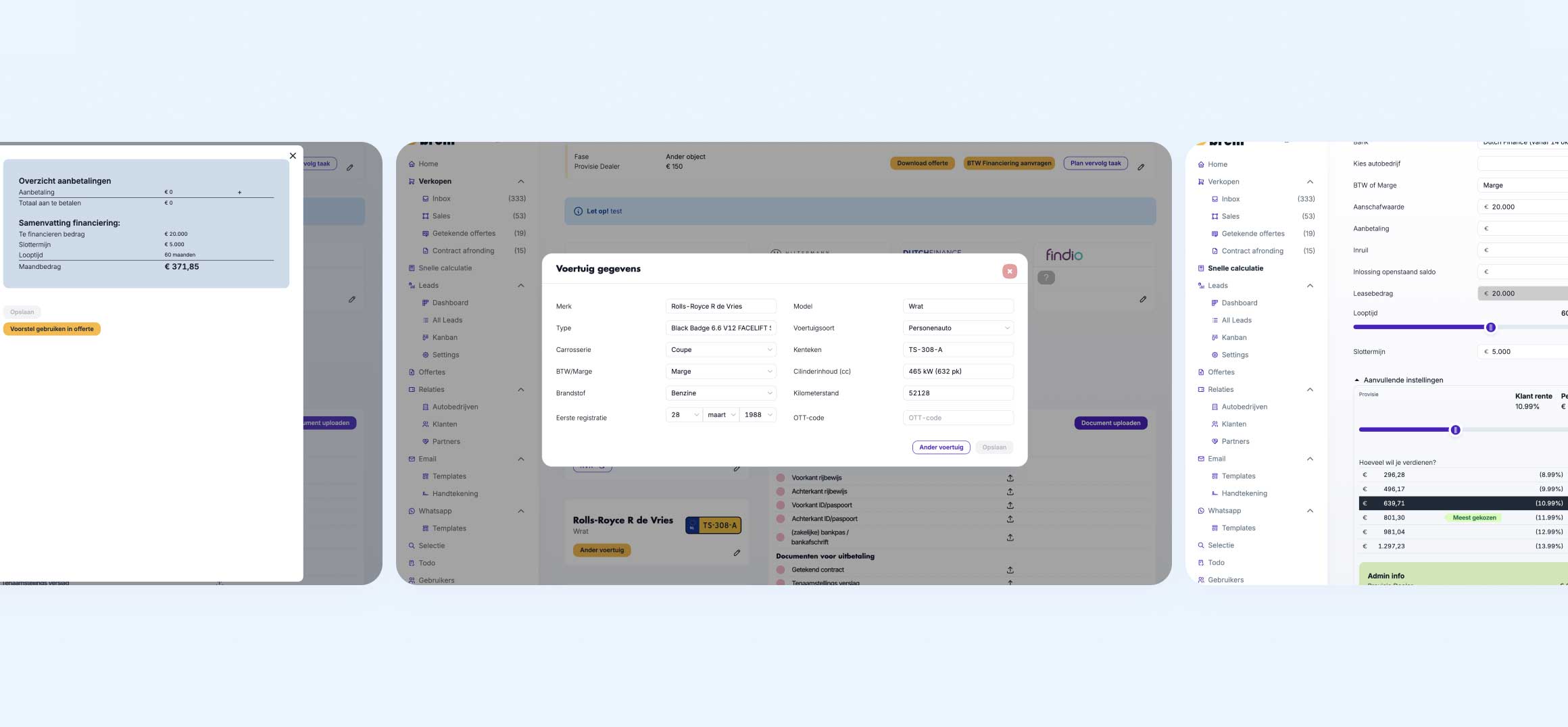Open Partners in the right window sidebar
The image size is (1568, 727).
pos(1235,441)
